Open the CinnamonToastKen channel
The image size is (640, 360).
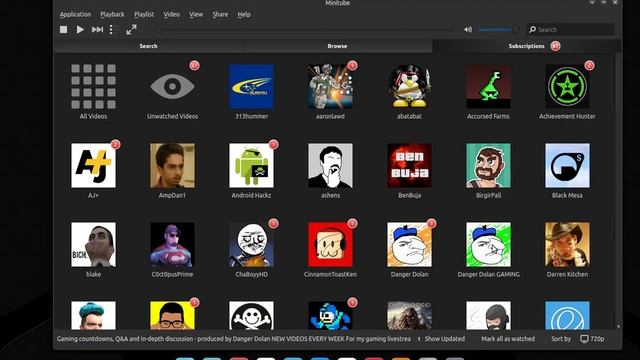point(330,244)
